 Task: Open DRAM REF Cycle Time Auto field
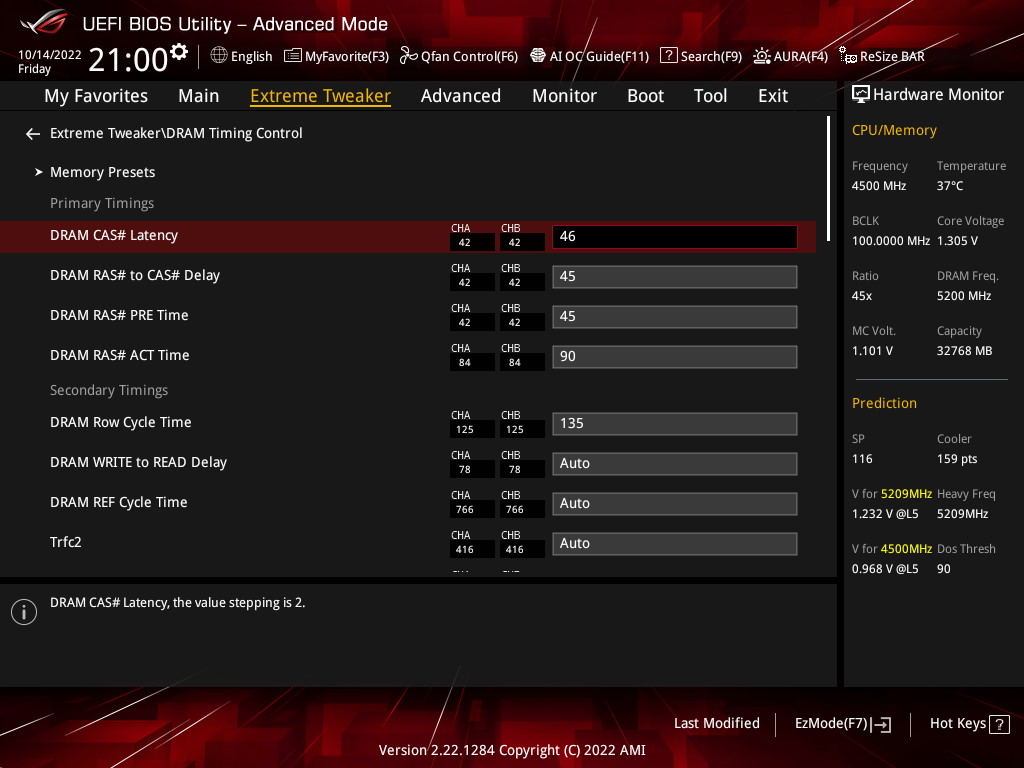point(674,504)
